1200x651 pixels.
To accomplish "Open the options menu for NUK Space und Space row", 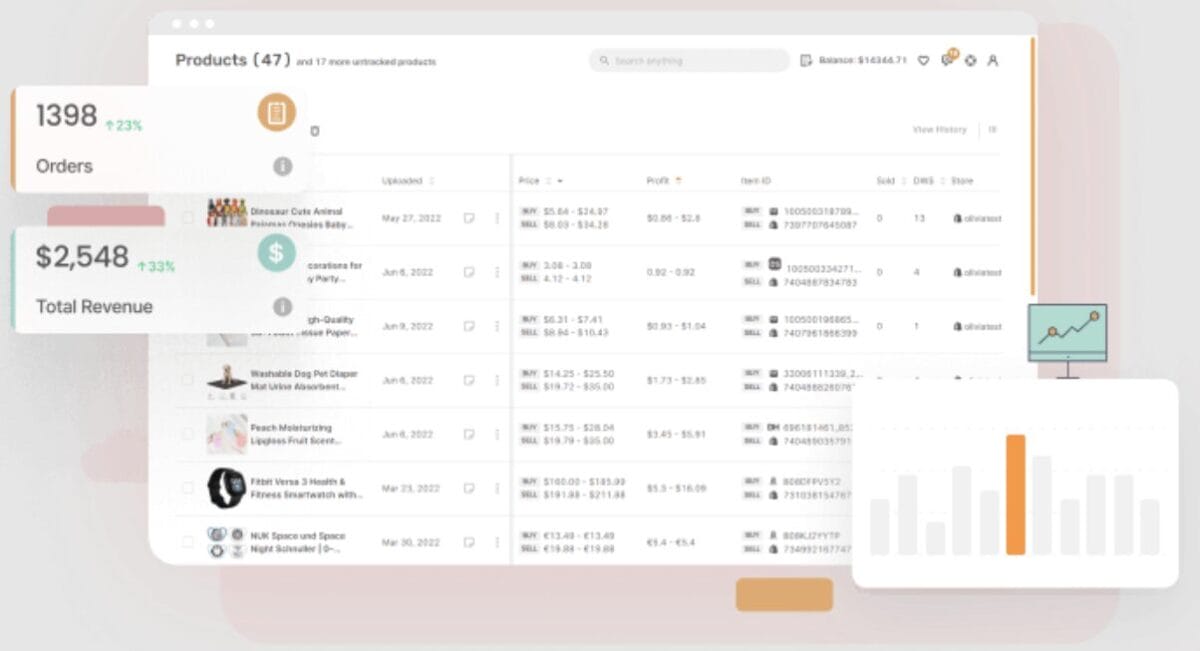I will [496, 542].
